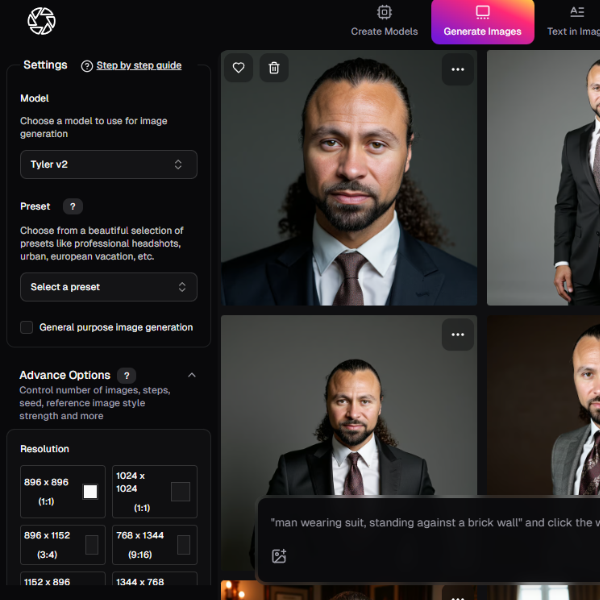Open three-dot menu on second-row portrait
600x600 pixels.
458,334
